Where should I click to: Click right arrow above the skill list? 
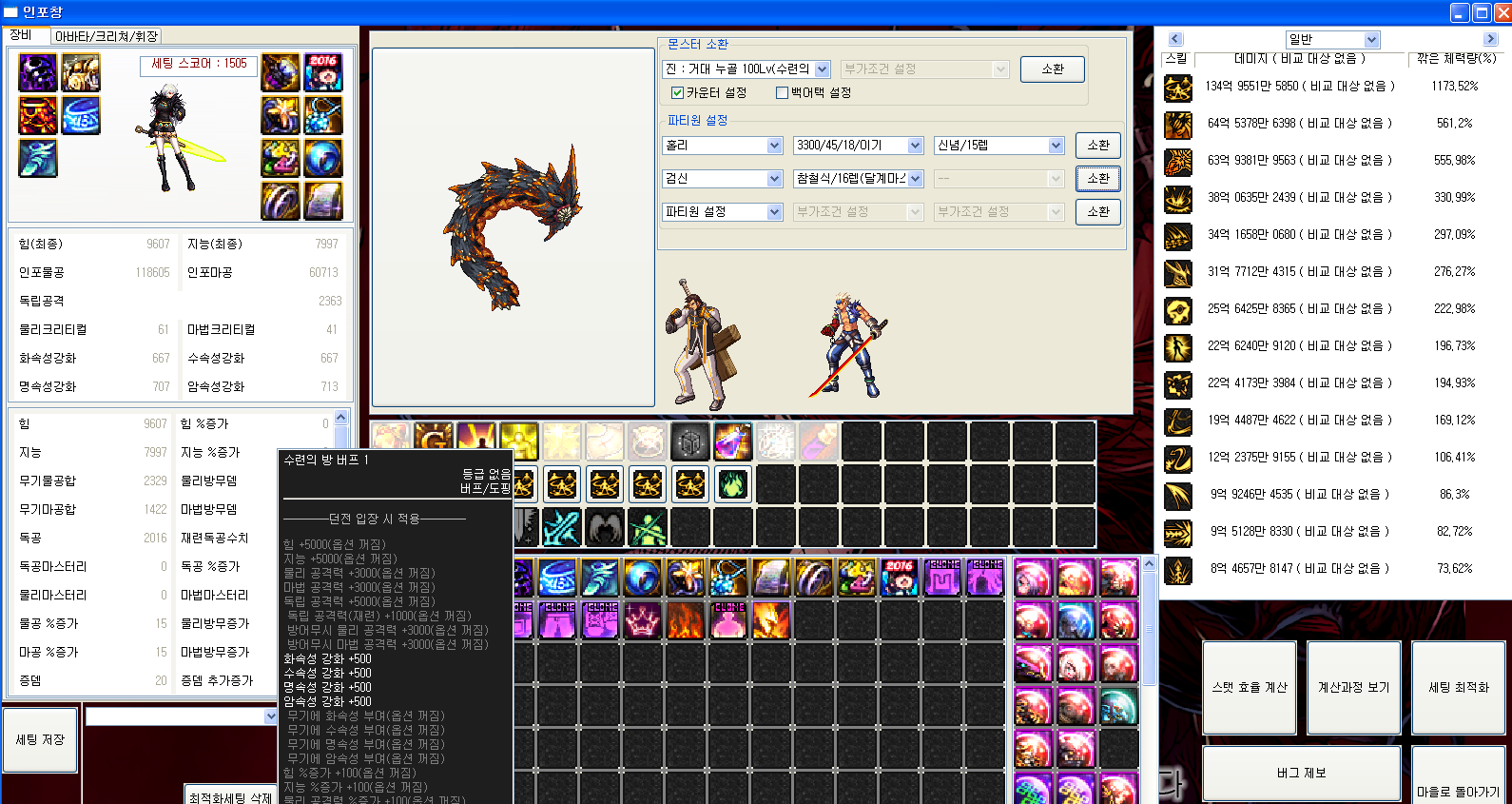[x=1490, y=39]
